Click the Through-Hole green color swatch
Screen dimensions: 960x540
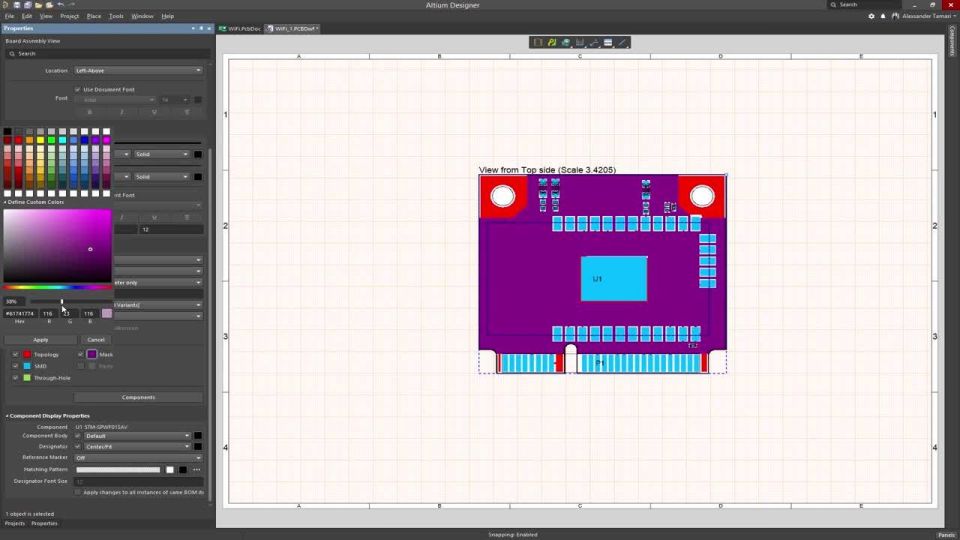pos(27,378)
